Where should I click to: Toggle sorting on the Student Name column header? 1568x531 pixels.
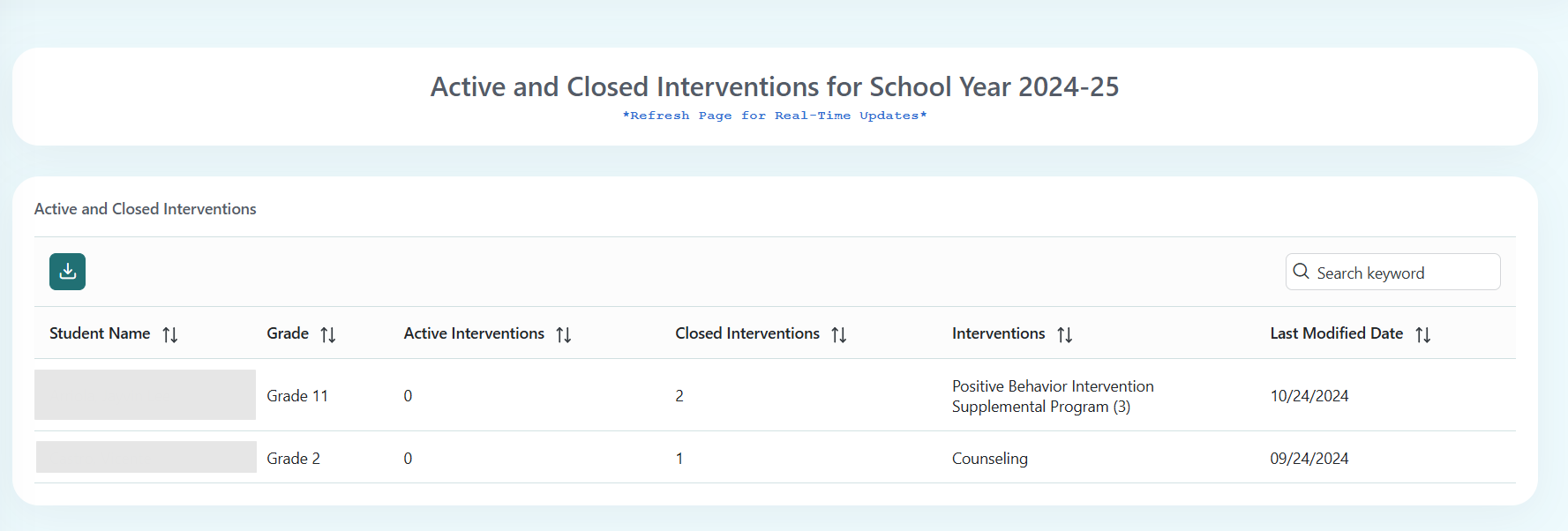100,333
